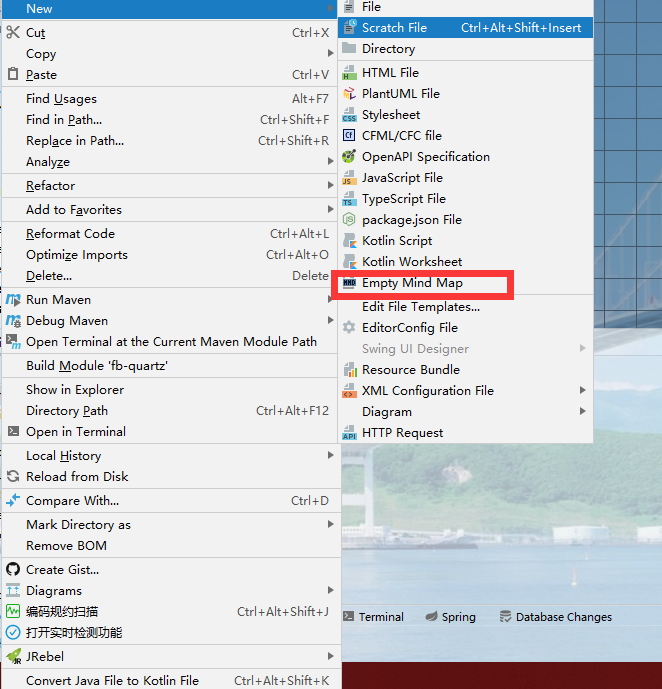Viewport: 662px width, 689px height.
Task: Click the PlantUML File icon
Action: click(x=349, y=94)
